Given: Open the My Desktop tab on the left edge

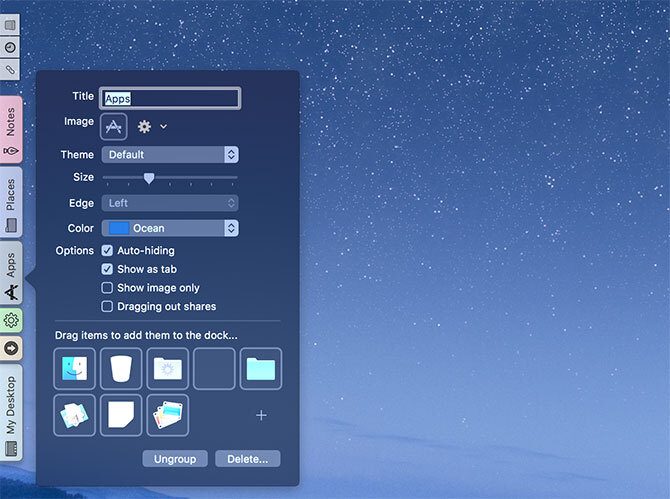Looking at the screenshot, I should pyautogui.click(x=11, y=413).
